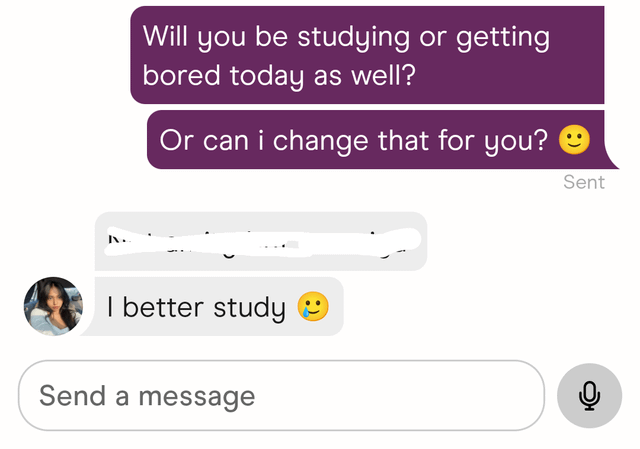Click the word "getting" in top message

[x=503, y=38]
